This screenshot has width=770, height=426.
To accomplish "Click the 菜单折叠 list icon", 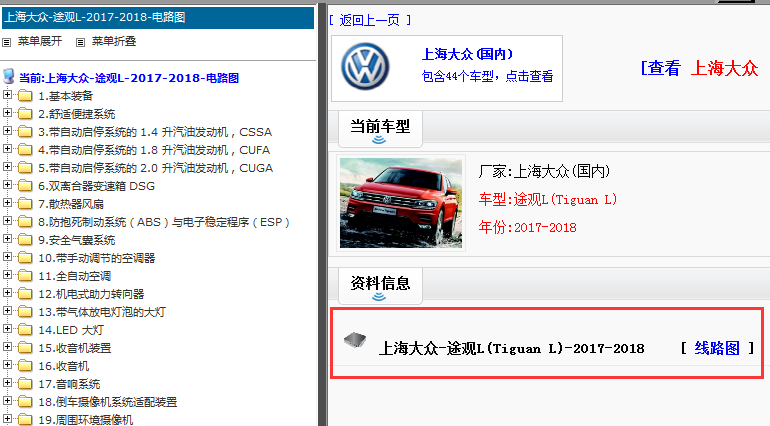I will [x=80, y=42].
